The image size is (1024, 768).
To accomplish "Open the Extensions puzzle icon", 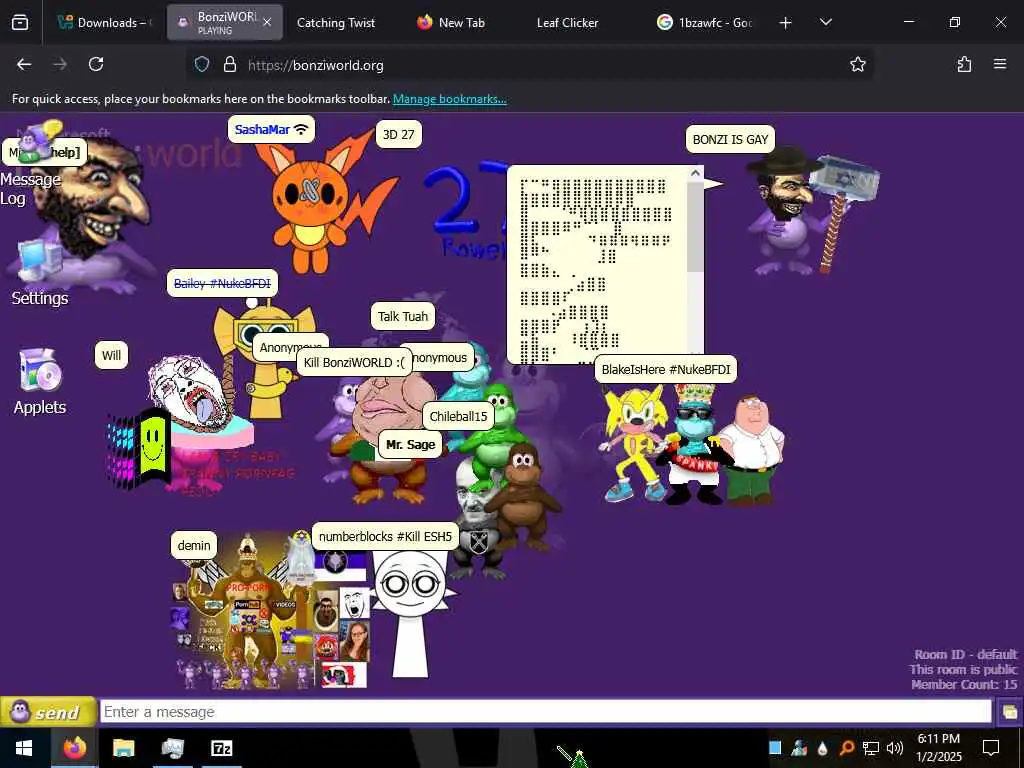I will [964, 64].
